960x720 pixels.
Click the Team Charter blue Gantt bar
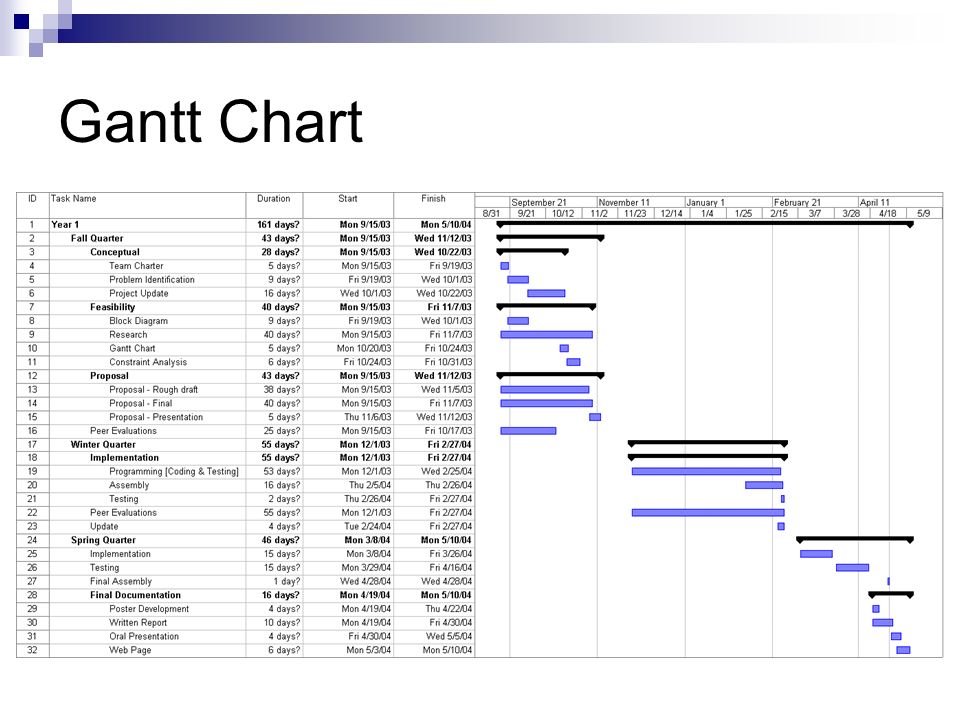504,266
